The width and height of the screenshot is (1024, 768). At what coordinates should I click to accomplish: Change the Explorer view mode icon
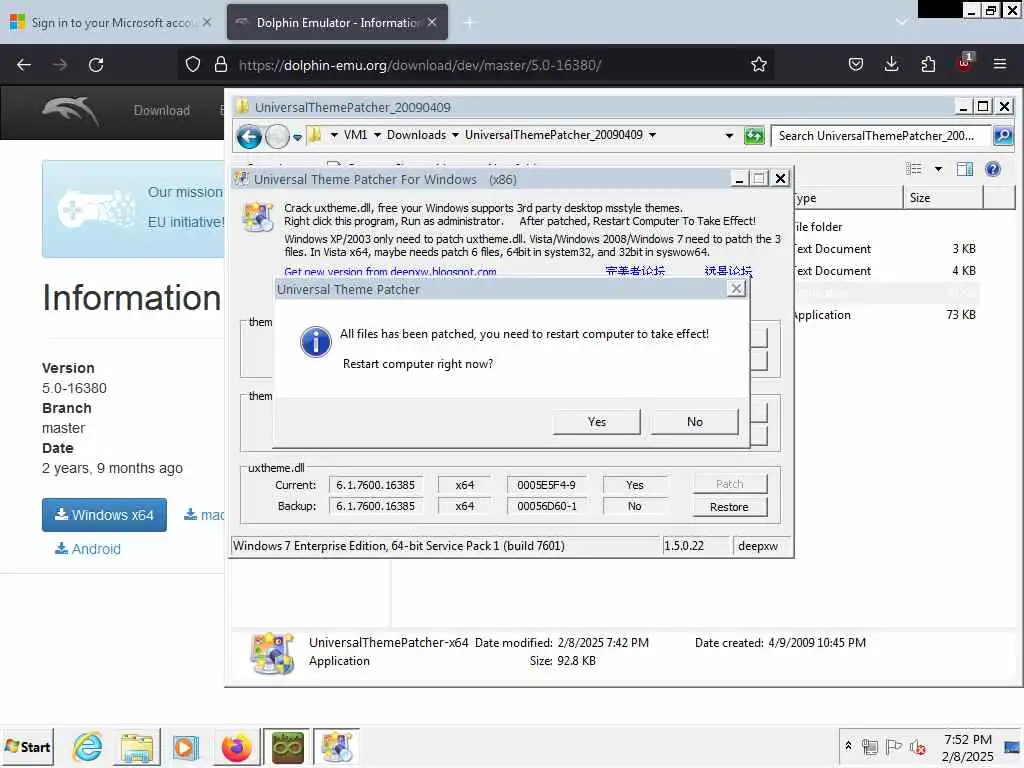click(x=914, y=169)
